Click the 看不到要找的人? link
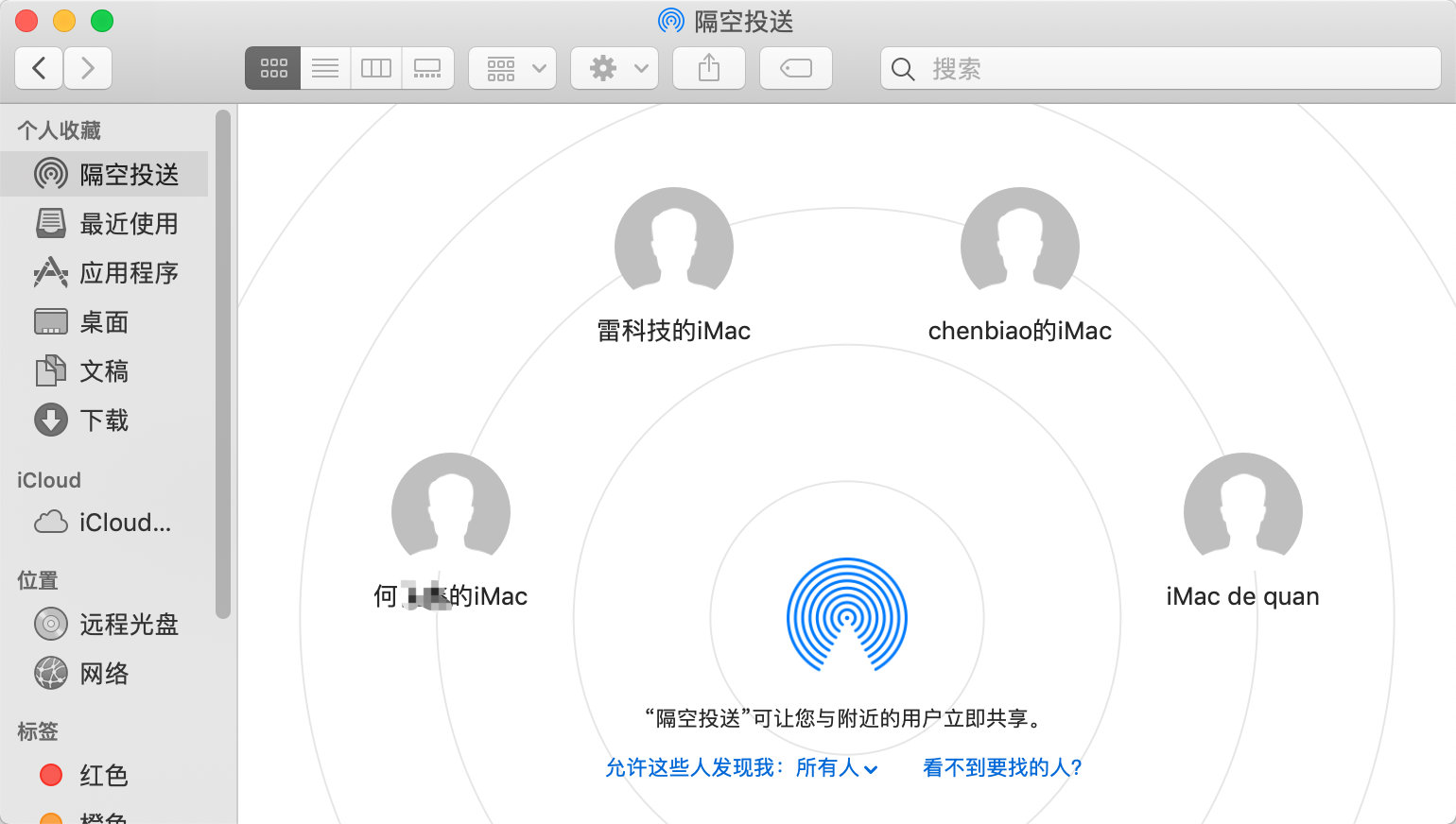Viewport: 1456px width, 824px height. [1002, 767]
